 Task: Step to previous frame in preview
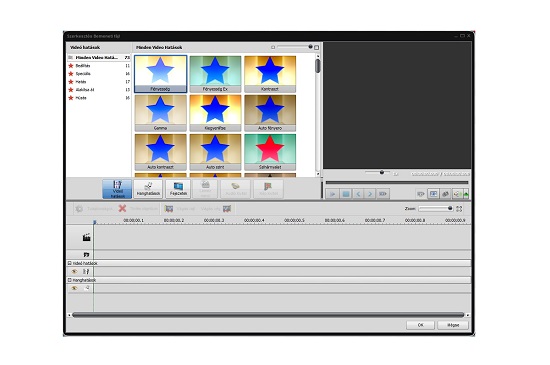pos(358,194)
